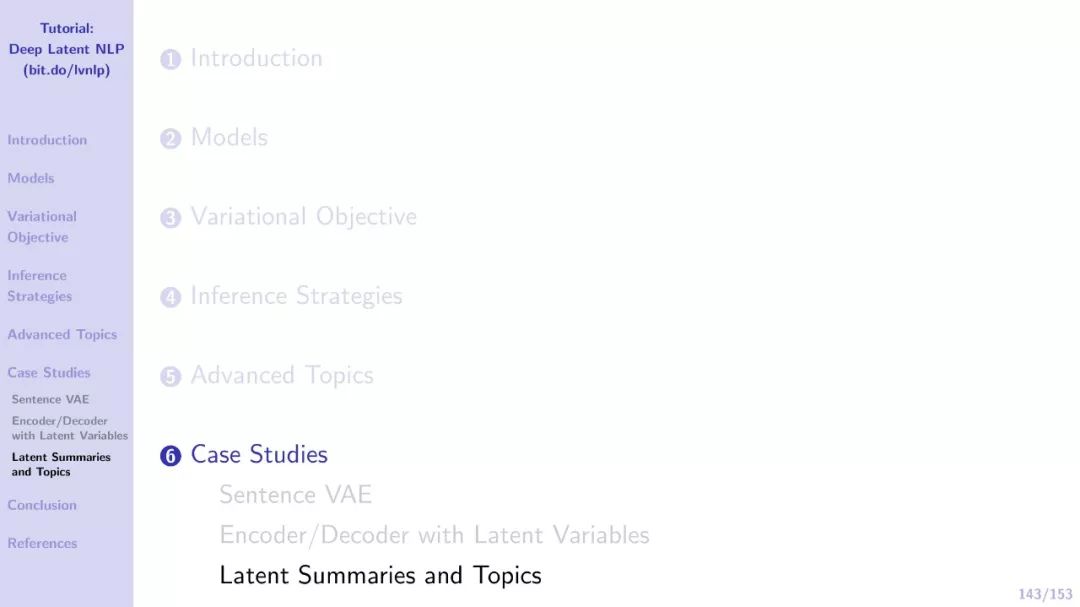The image size is (1080, 607).
Task: Select Latent Summaries and Topics outline entry
Action: 380,575
